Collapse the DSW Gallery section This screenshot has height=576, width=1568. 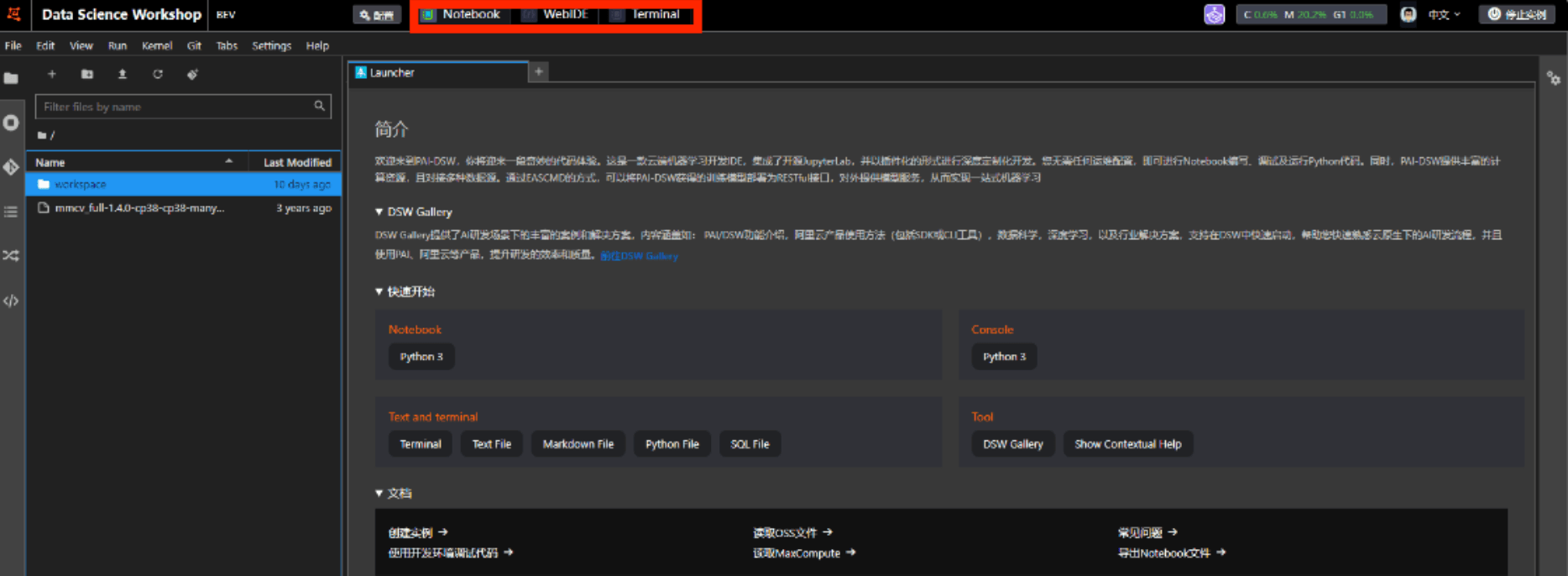pos(379,212)
